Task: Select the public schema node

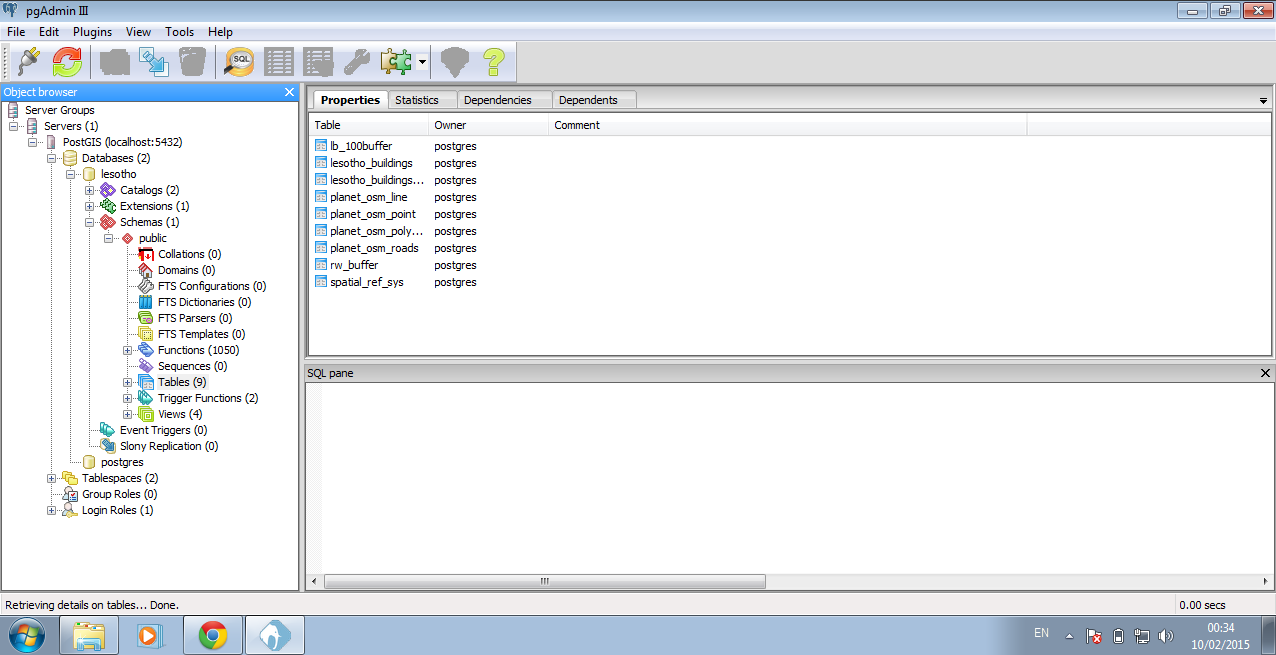Action: pyautogui.click(x=153, y=238)
